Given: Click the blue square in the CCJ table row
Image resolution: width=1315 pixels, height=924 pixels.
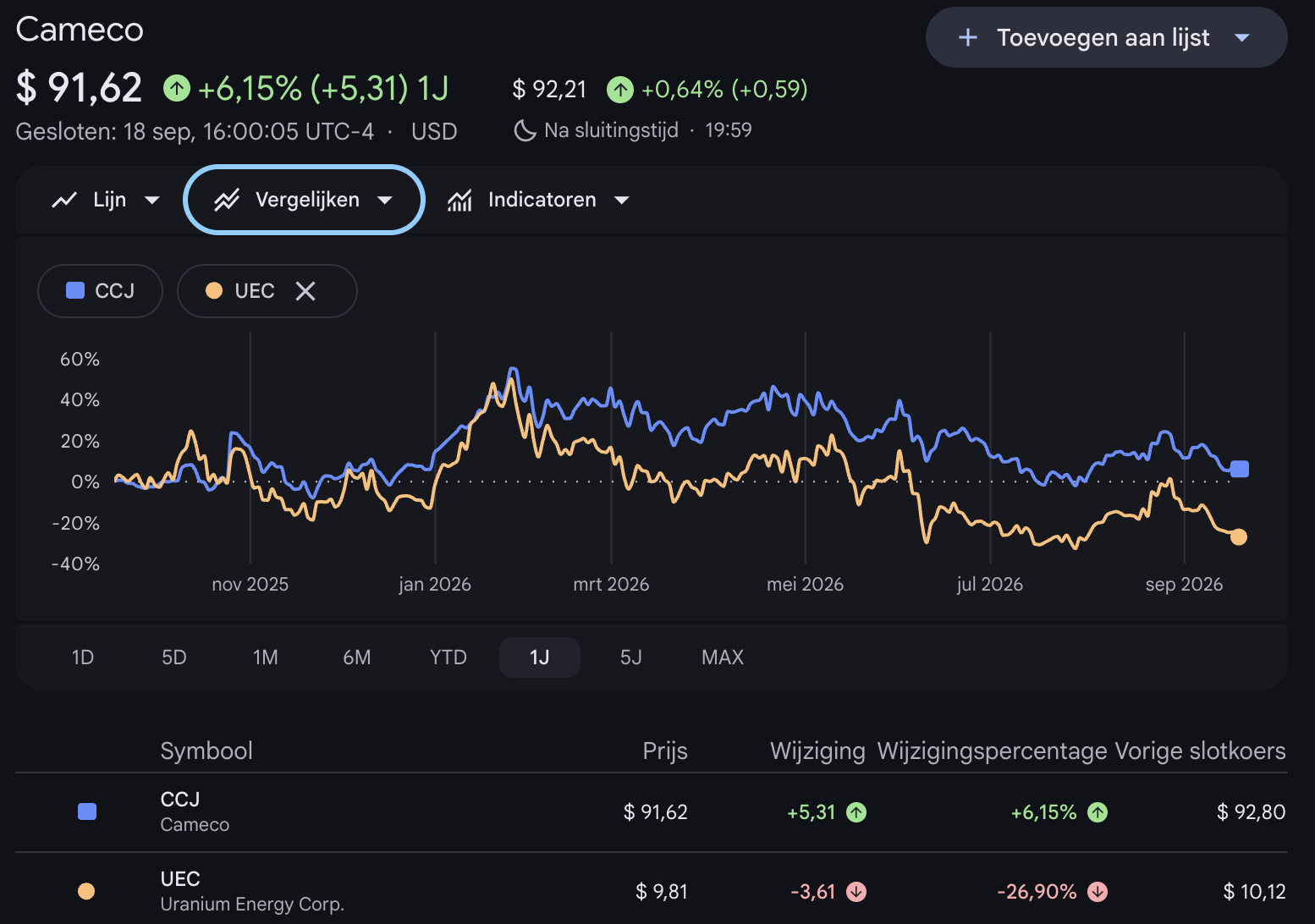Looking at the screenshot, I should (x=87, y=811).
